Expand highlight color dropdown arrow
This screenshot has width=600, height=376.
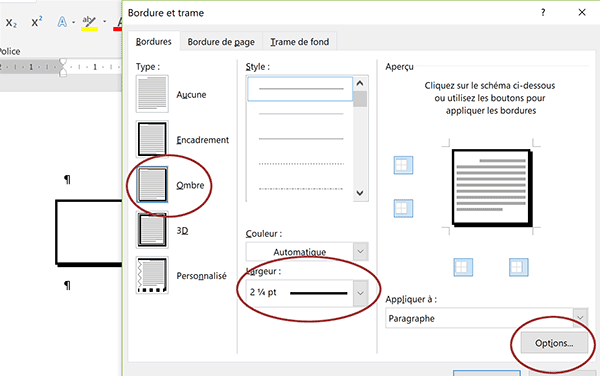point(104,22)
